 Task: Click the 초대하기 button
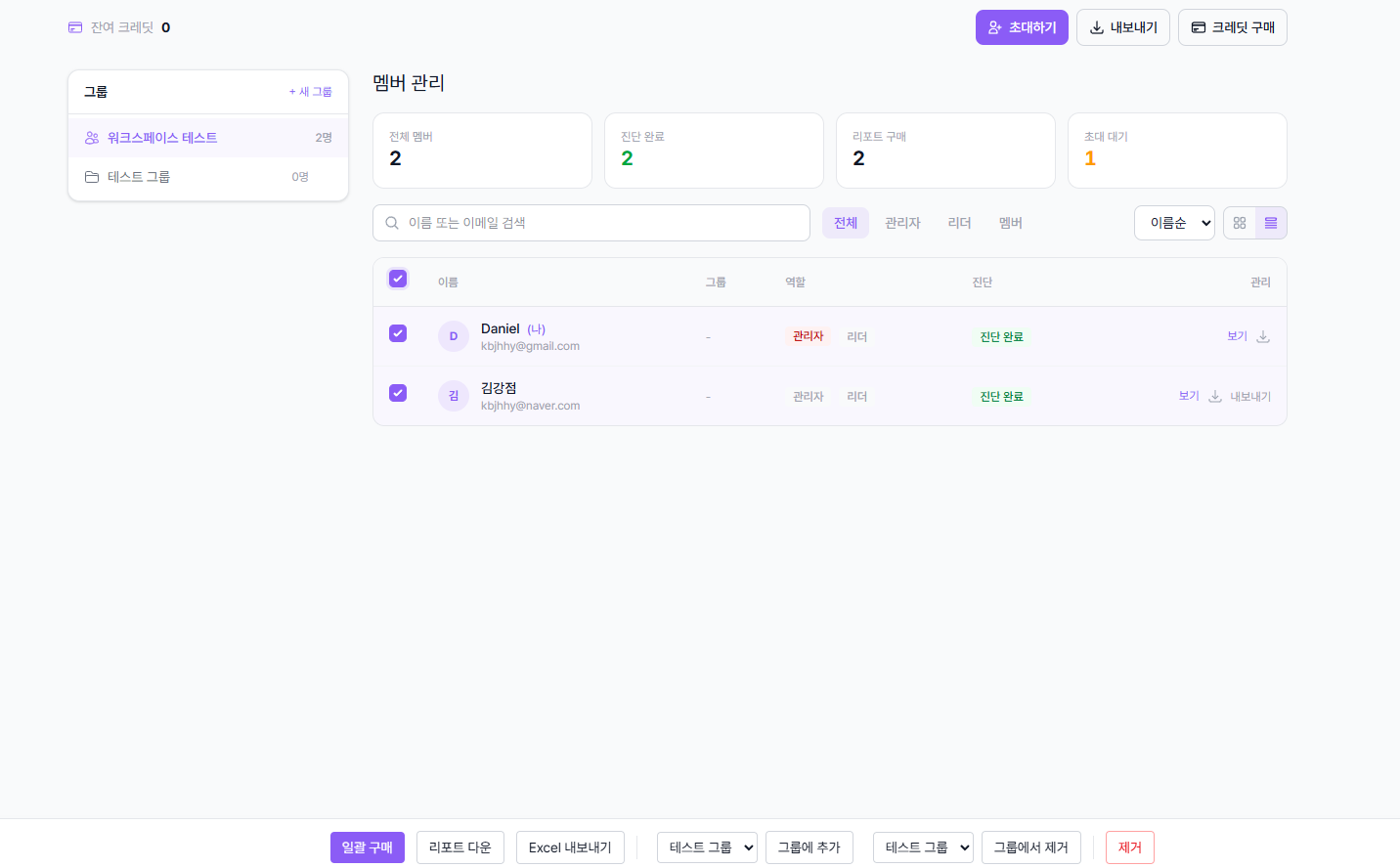(x=1022, y=27)
